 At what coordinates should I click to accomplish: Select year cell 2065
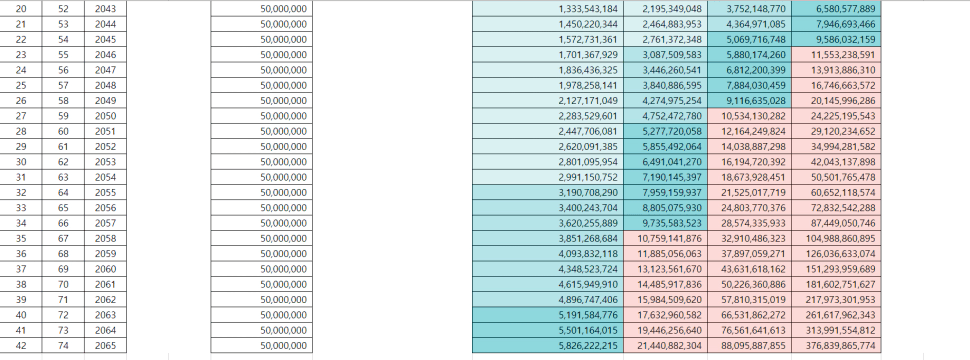(105, 345)
